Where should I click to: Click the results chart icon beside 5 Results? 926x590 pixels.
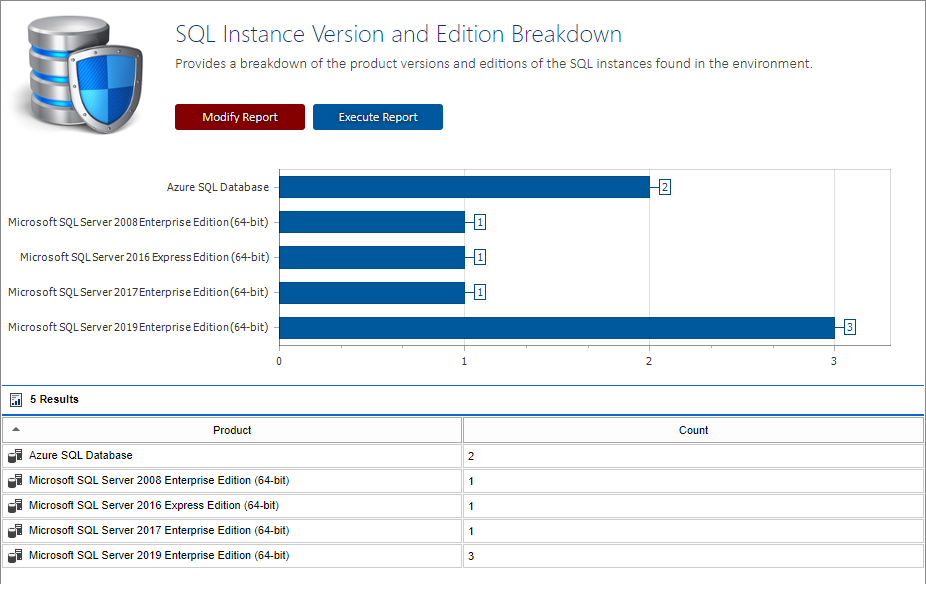[16, 400]
